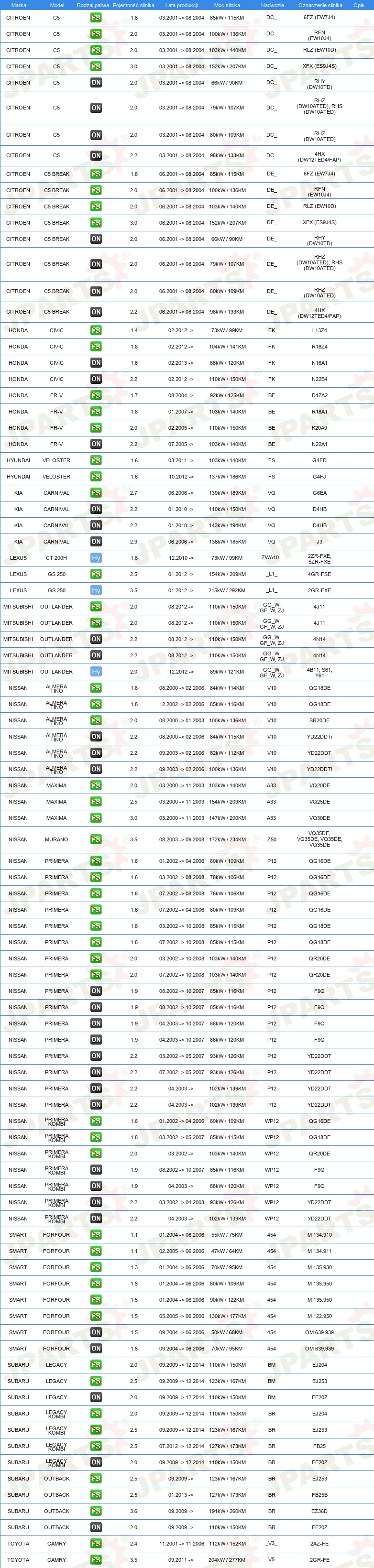Click the hybrid Hy icon for Lexus GS 250 3.5

(x=96, y=590)
